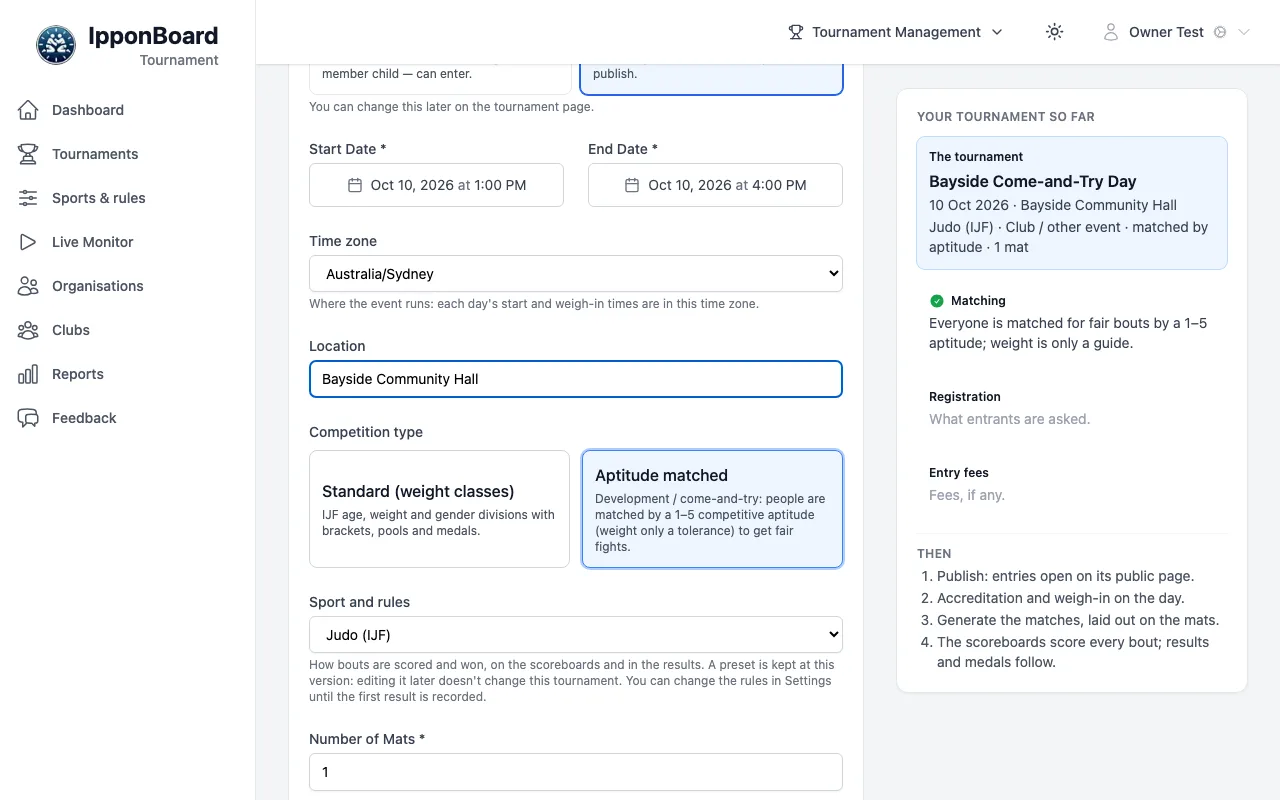Image resolution: width=1280 pixels, height=800 pixels.
Task: Click the IpponBoard brand title text
Action: (153, 36)
